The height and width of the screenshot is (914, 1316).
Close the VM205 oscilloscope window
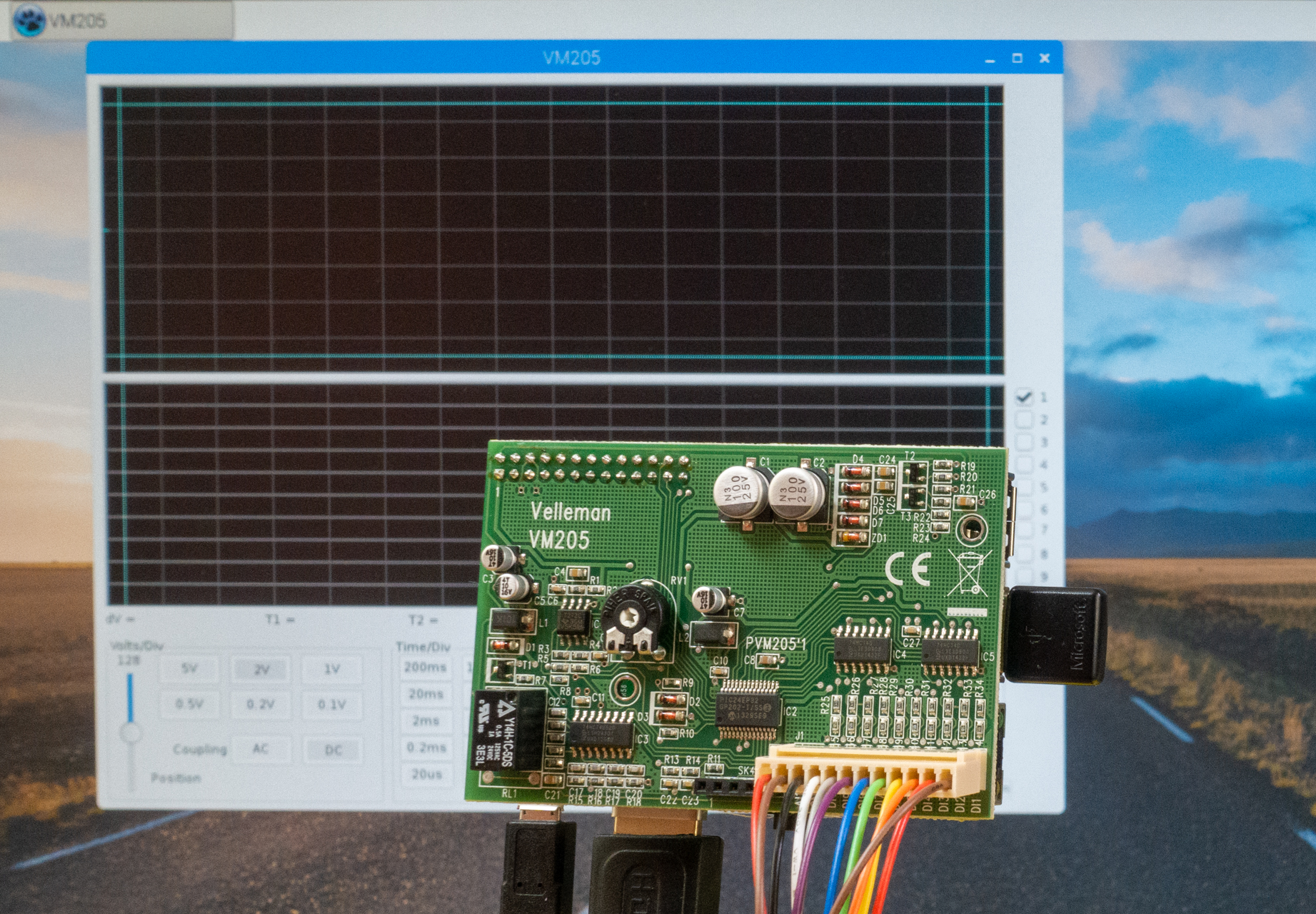(1044, 59)
